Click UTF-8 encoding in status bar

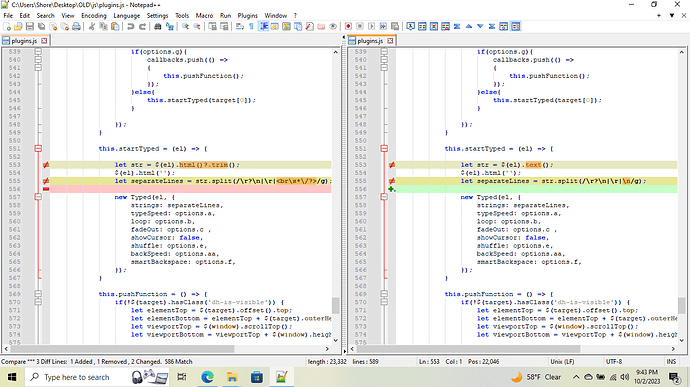614,361
